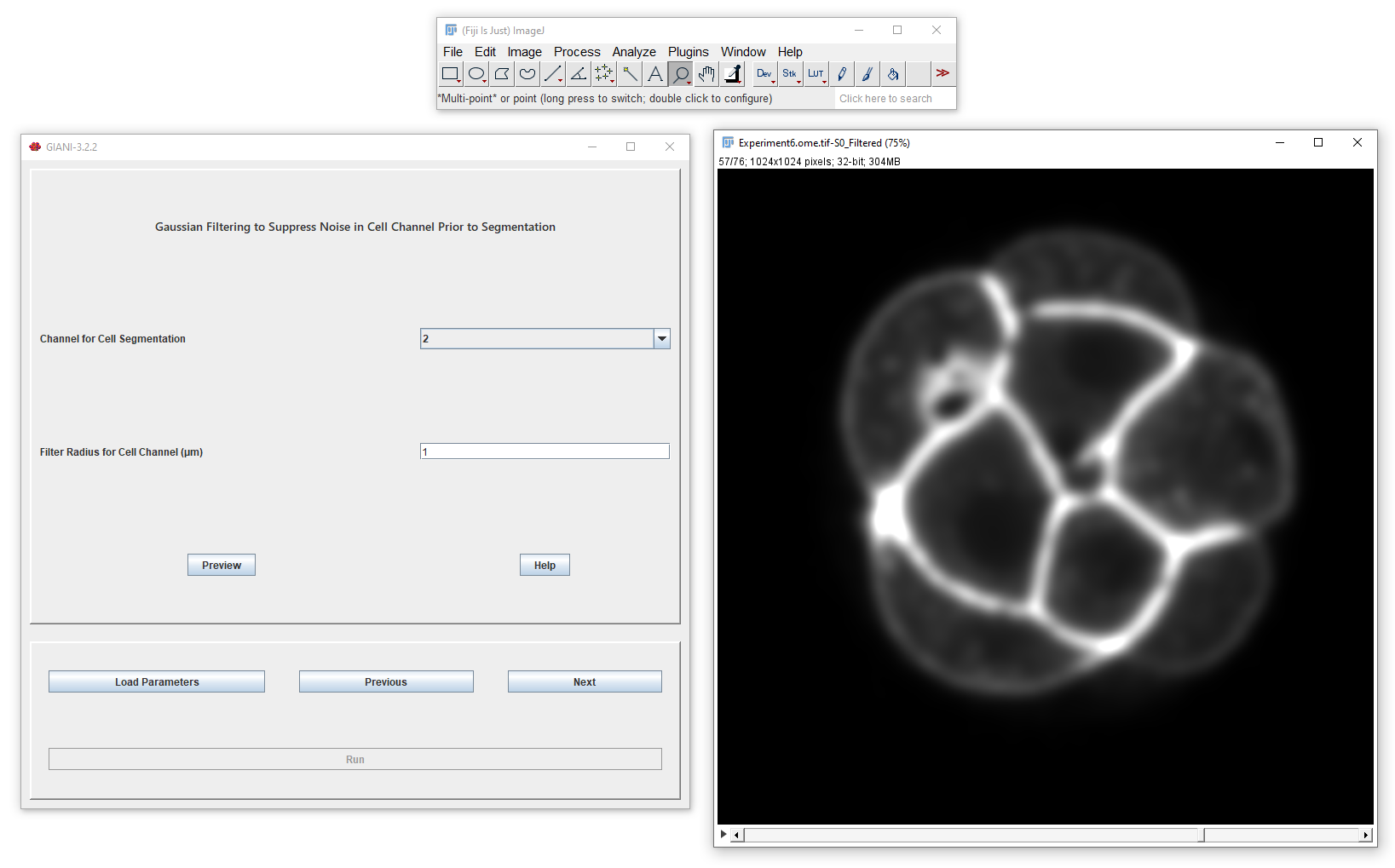Image resolution: width=1395 pixels, height=868 pixels.
Task: Select the Magnifying glass tool
Action: click(681, 74)
